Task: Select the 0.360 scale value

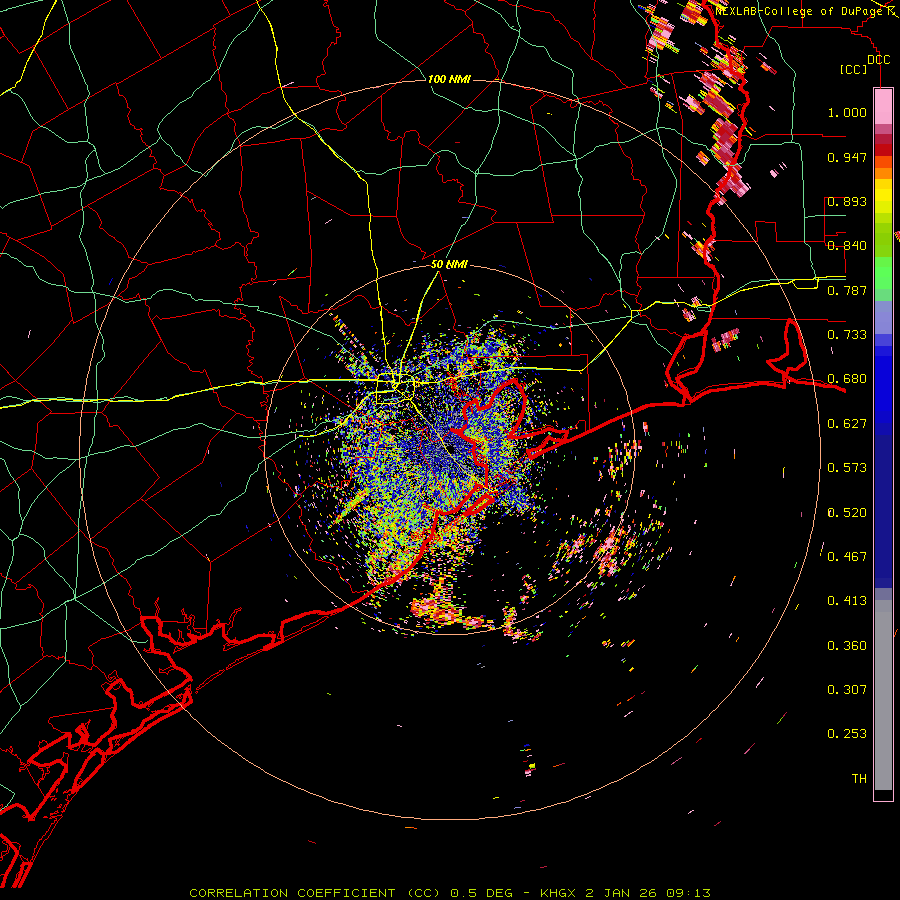Action: [x=847, y=646]
